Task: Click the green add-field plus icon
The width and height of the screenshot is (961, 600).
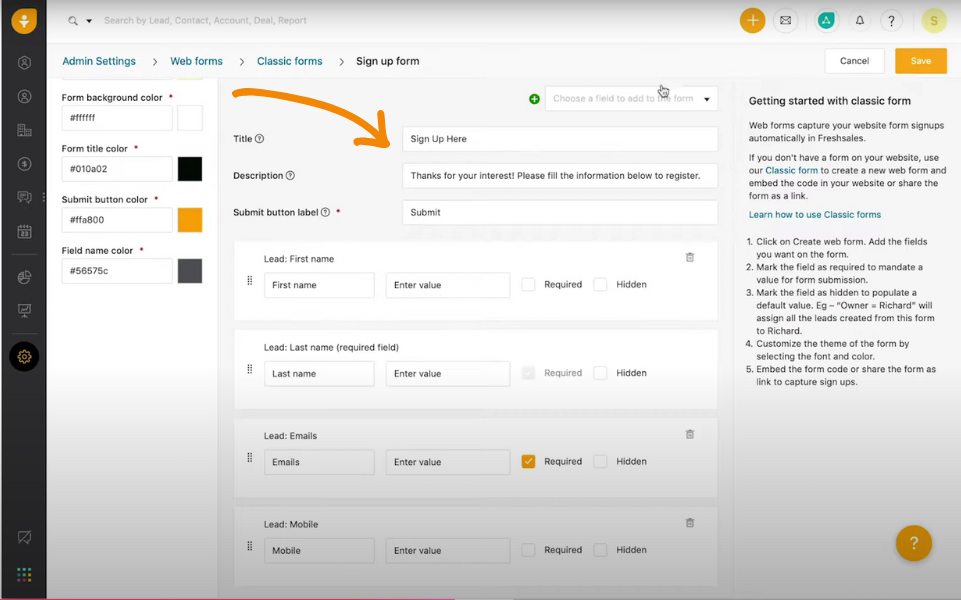Action: pos(534,99)
